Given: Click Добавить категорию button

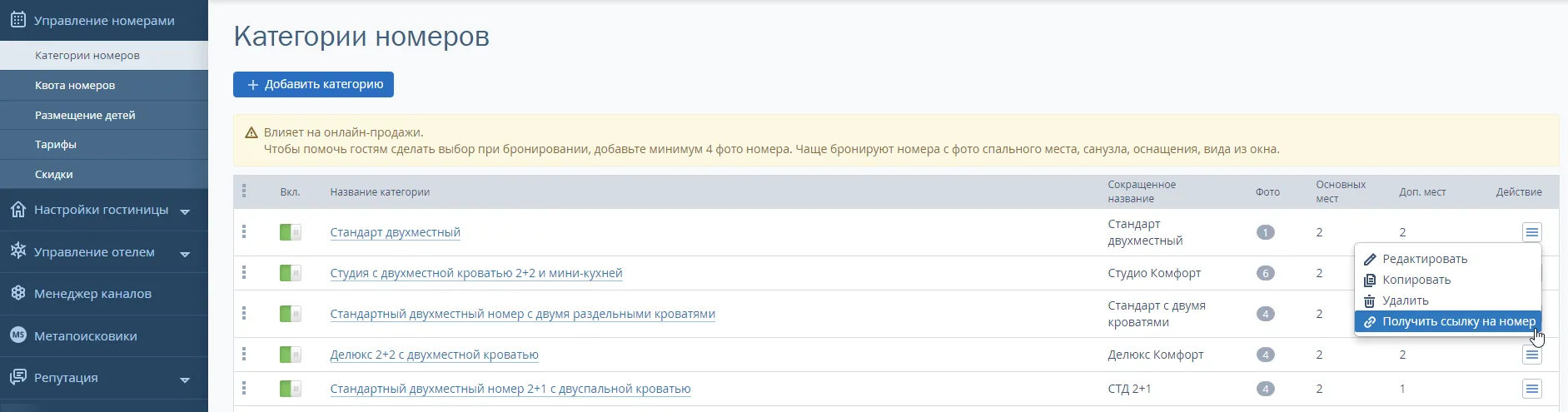Looking at the screenshot, I should 313,84.
